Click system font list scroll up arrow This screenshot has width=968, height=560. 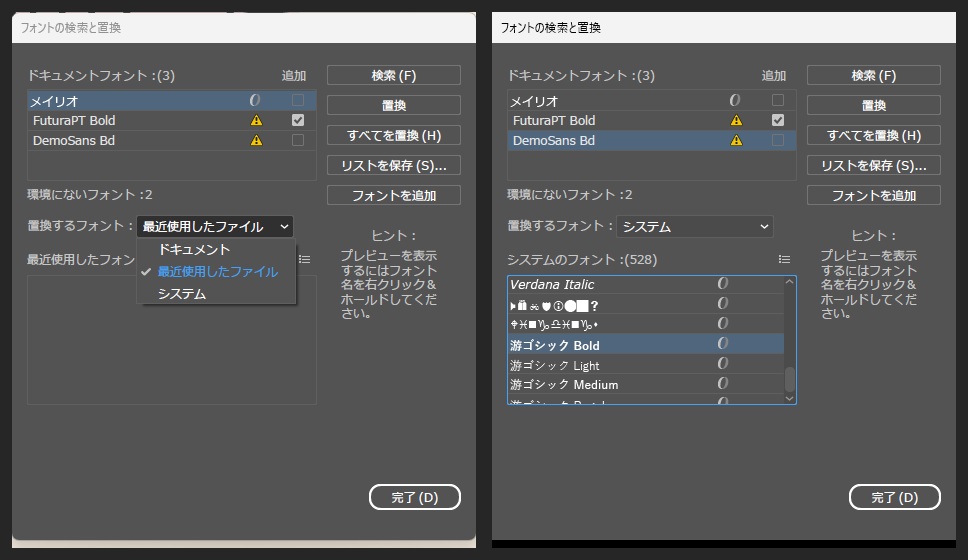pos(790,282)
